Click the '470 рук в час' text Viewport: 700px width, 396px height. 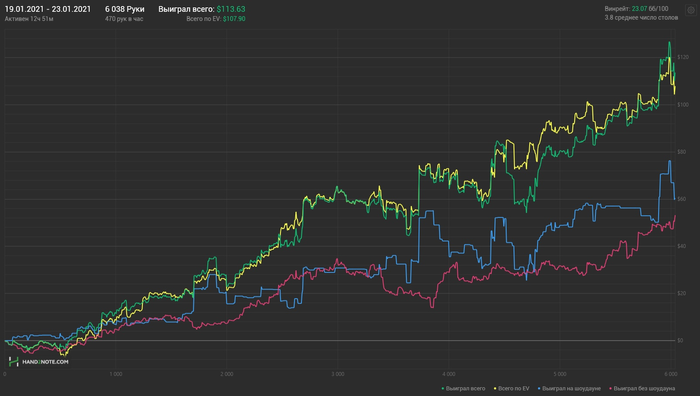coord(124,19)
